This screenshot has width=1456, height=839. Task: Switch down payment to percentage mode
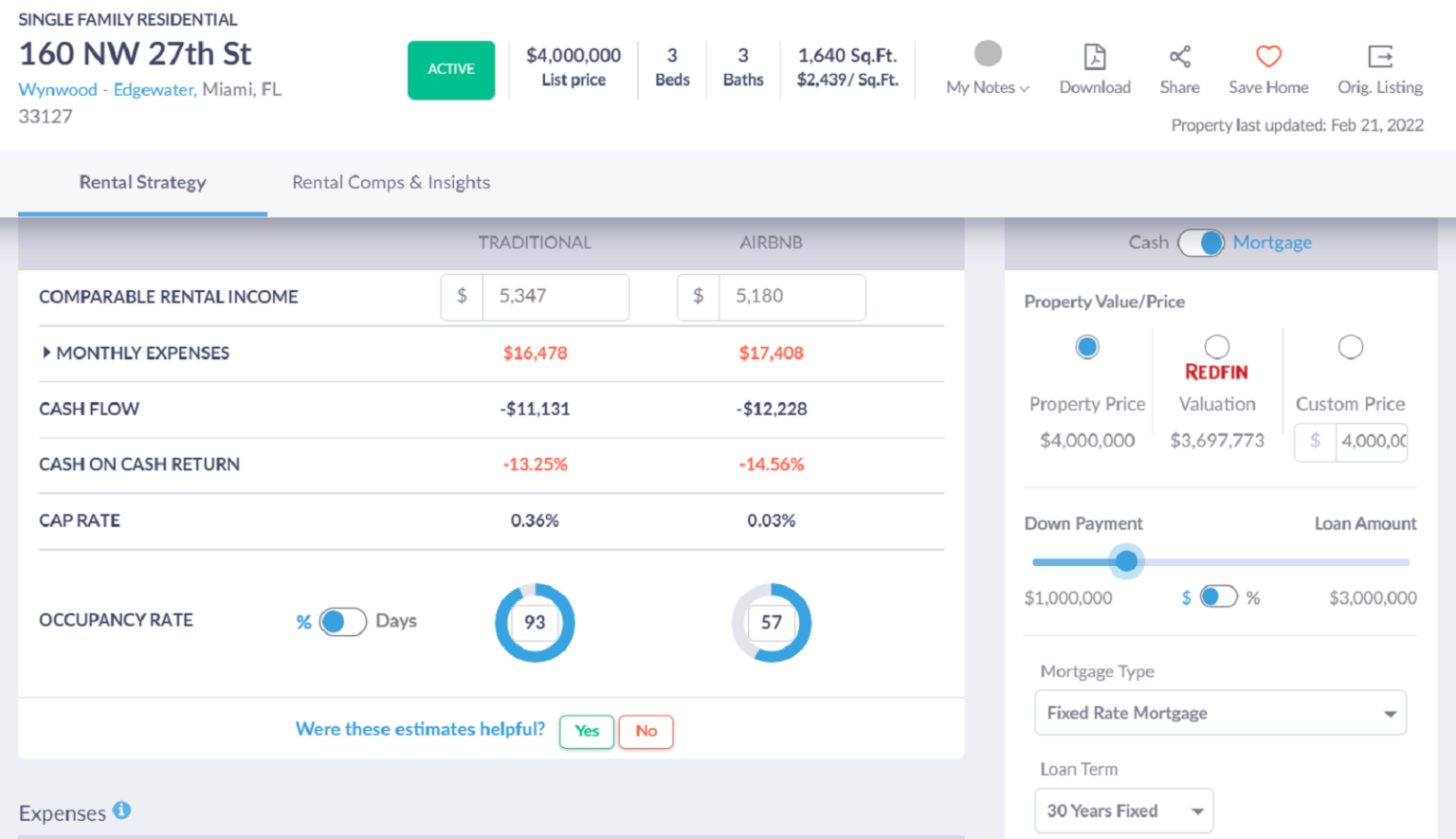(1228, 597)
